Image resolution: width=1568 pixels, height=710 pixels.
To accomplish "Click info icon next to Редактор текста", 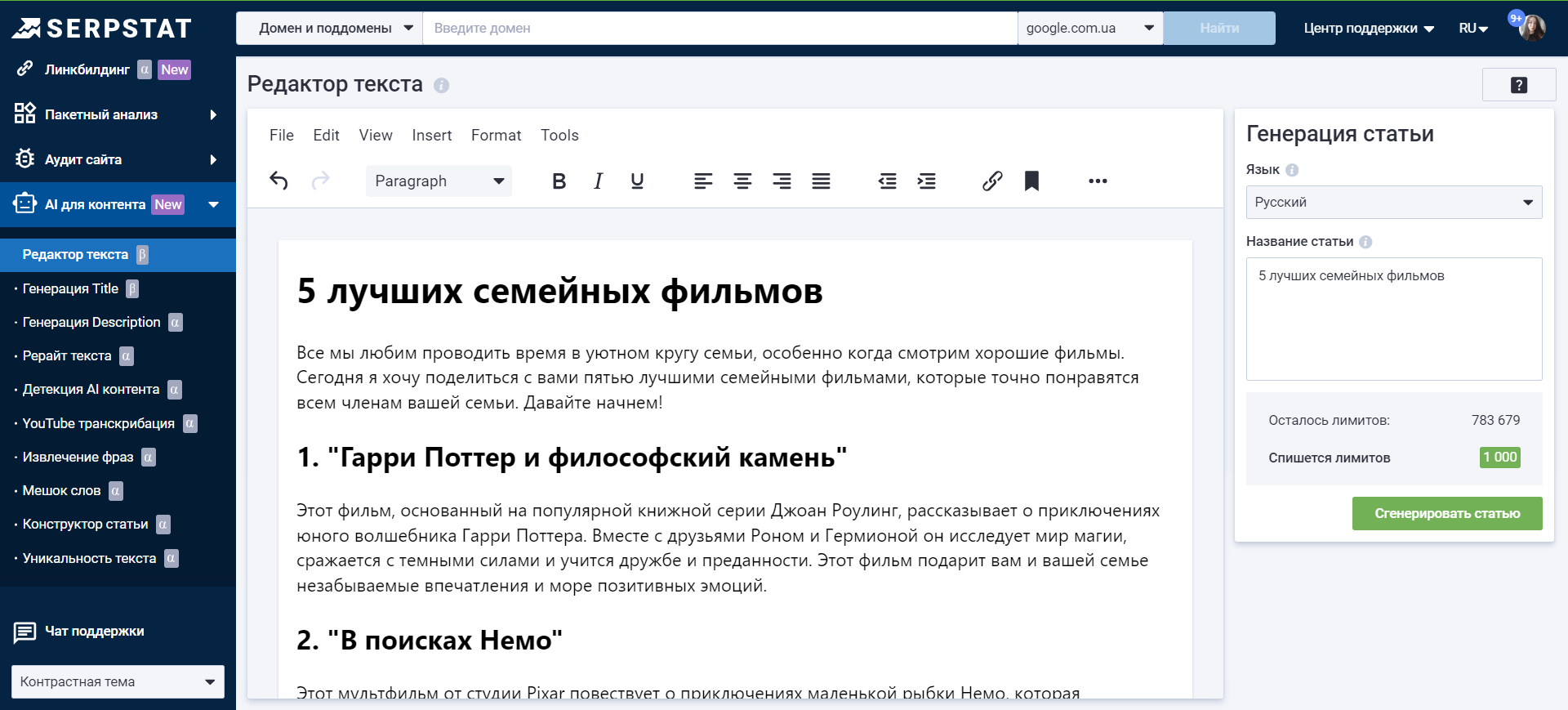I will [441, 85].
